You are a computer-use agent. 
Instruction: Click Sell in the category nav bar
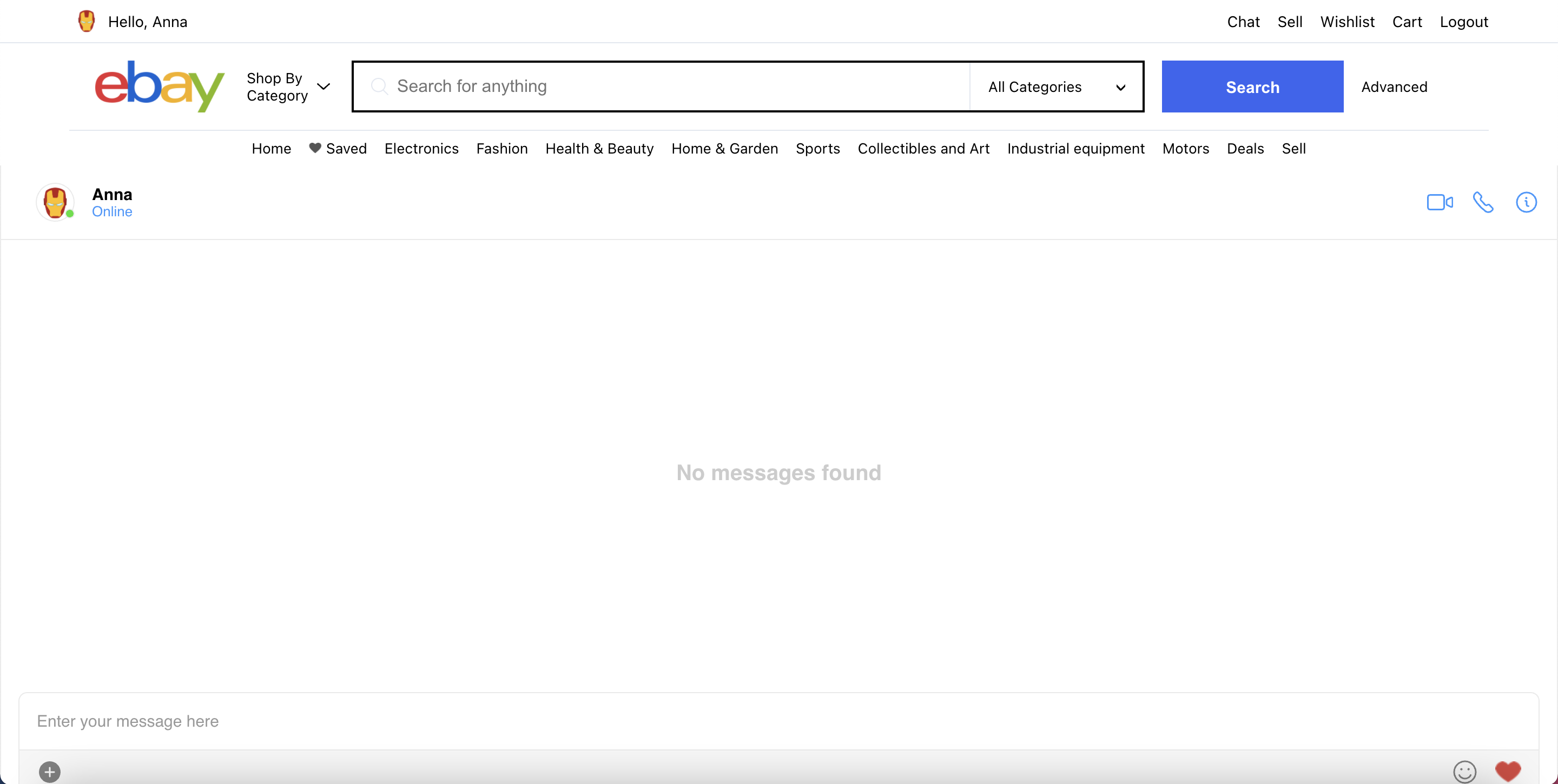pyautogui.click(x=1293, y=149)
